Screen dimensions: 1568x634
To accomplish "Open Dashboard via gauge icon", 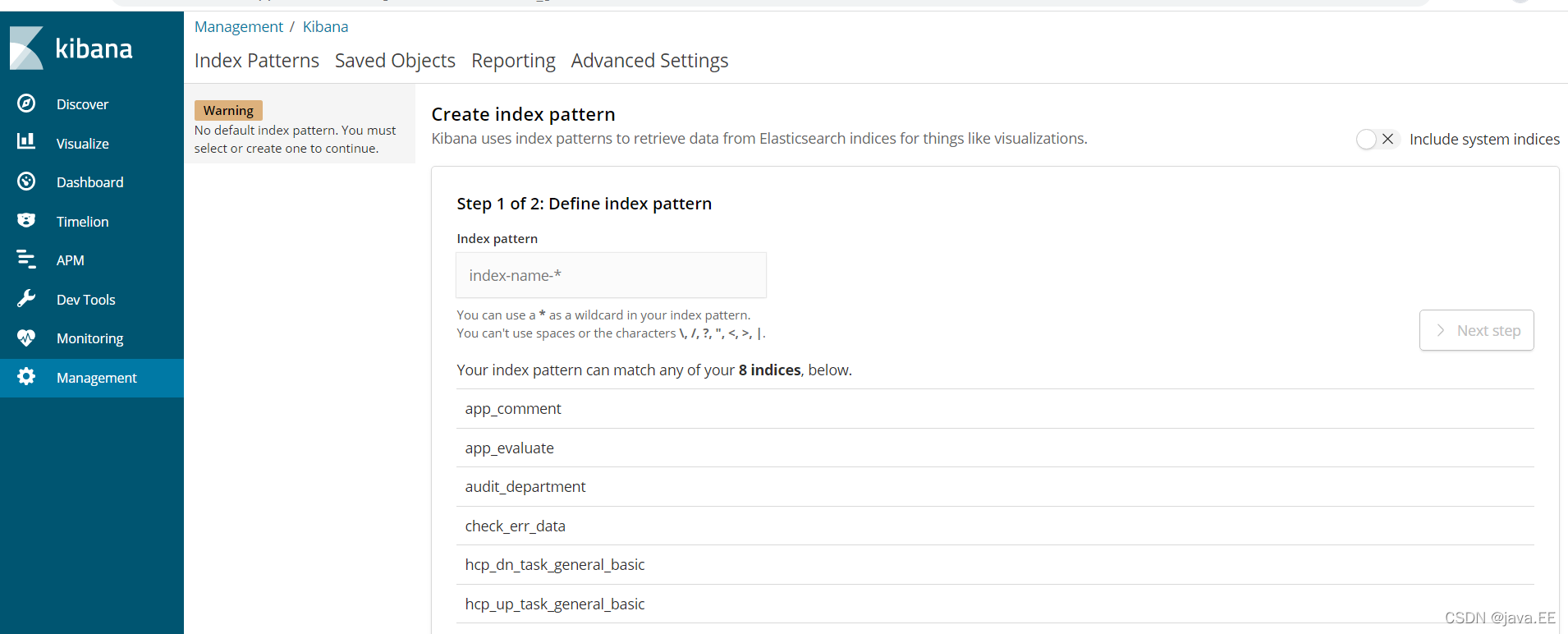I will tap(26, 181).
